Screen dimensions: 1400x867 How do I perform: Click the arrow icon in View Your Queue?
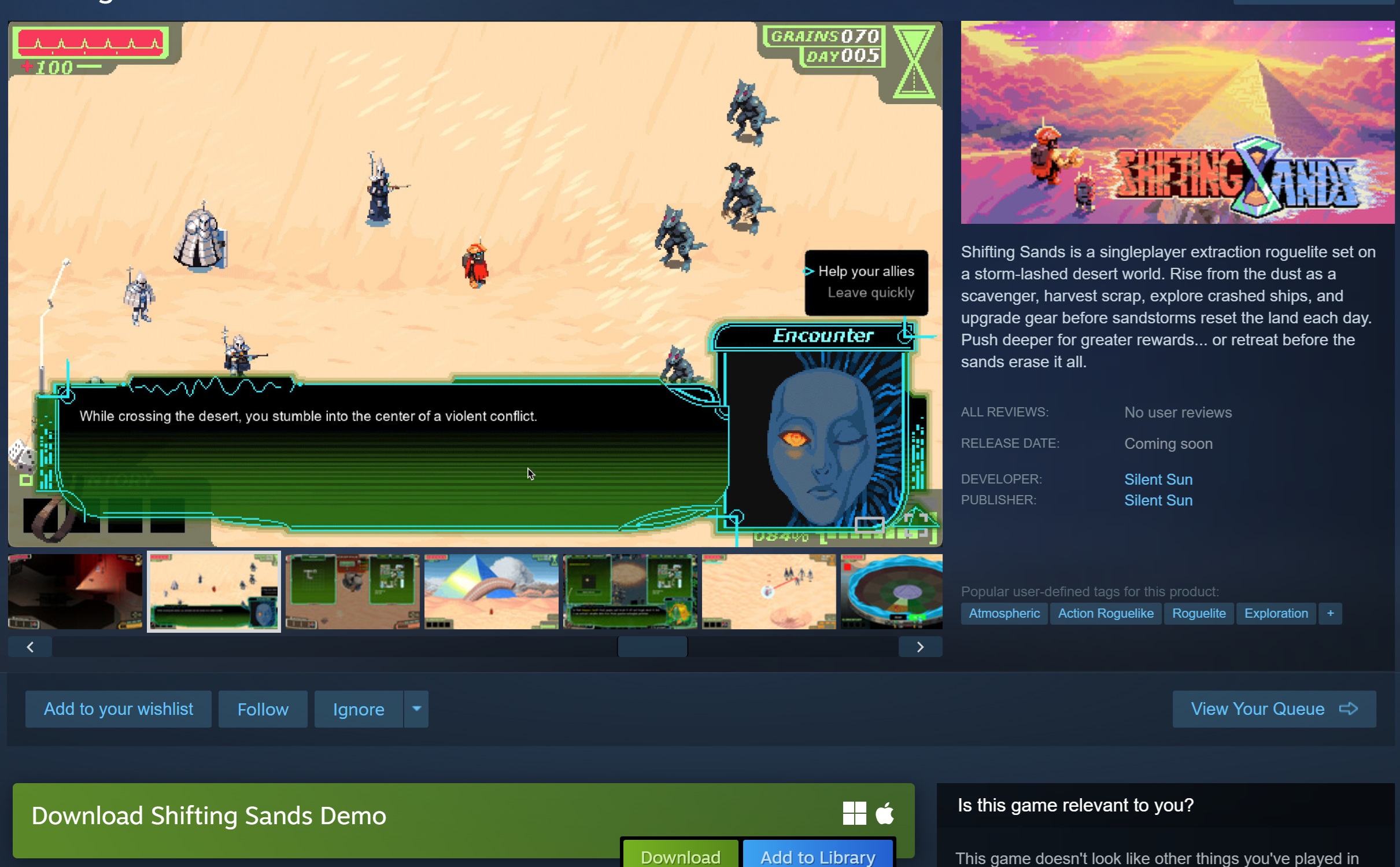point(1349,709)
